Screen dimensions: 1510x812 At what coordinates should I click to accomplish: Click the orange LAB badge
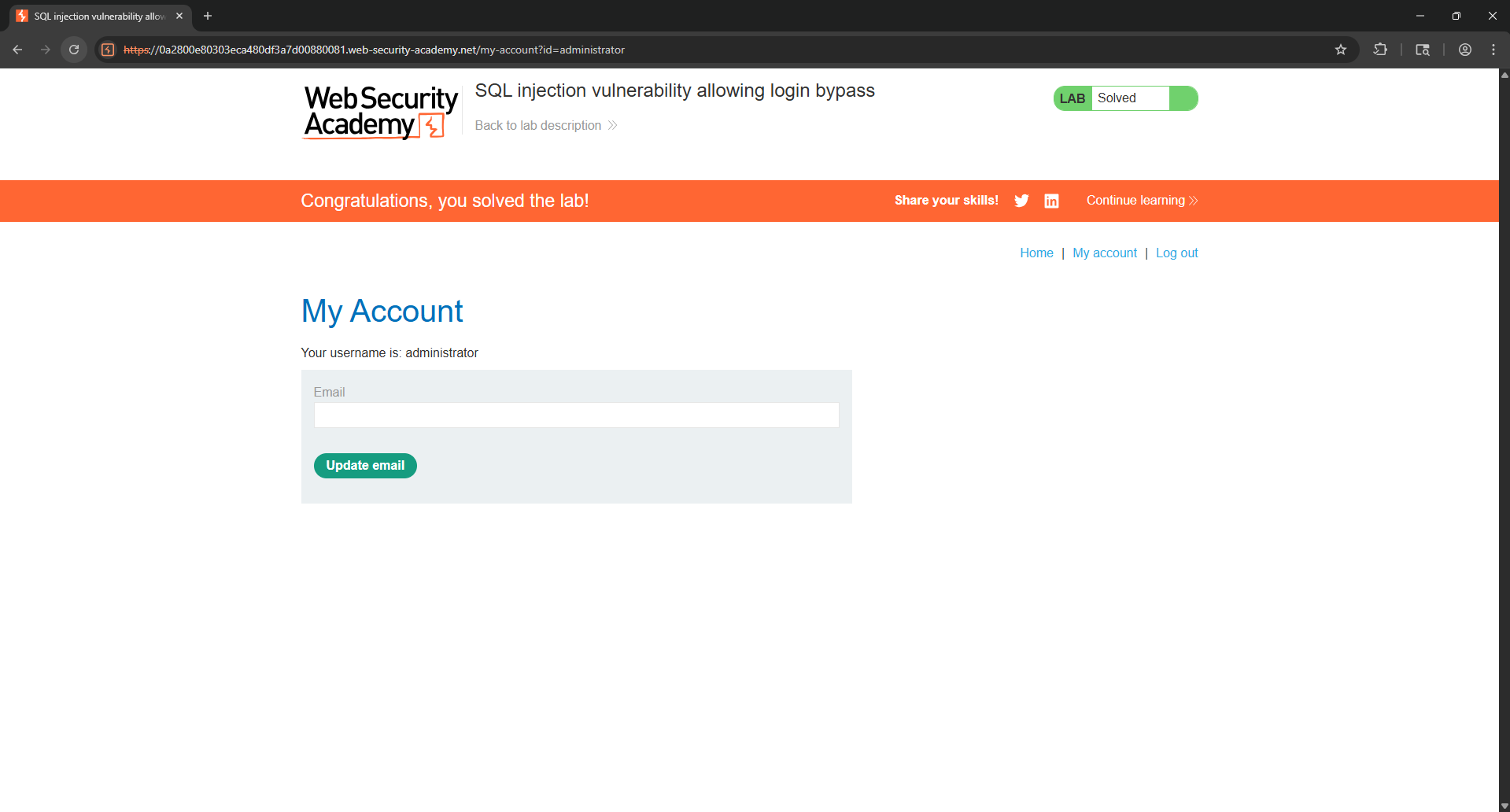(1072, 98)
